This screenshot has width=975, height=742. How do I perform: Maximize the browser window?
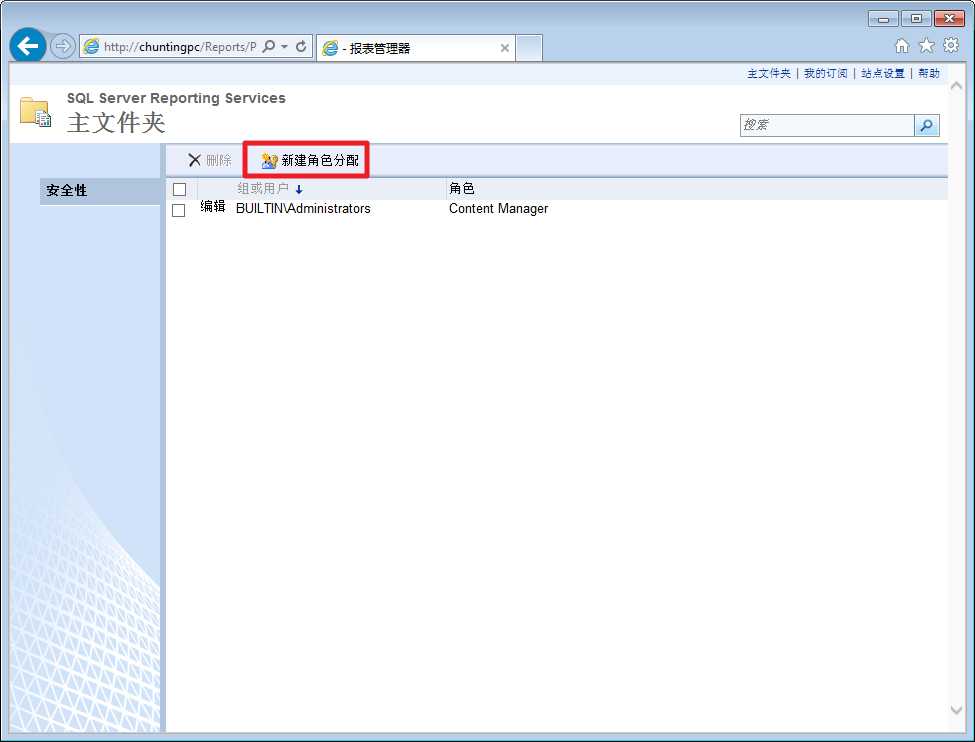916,19
